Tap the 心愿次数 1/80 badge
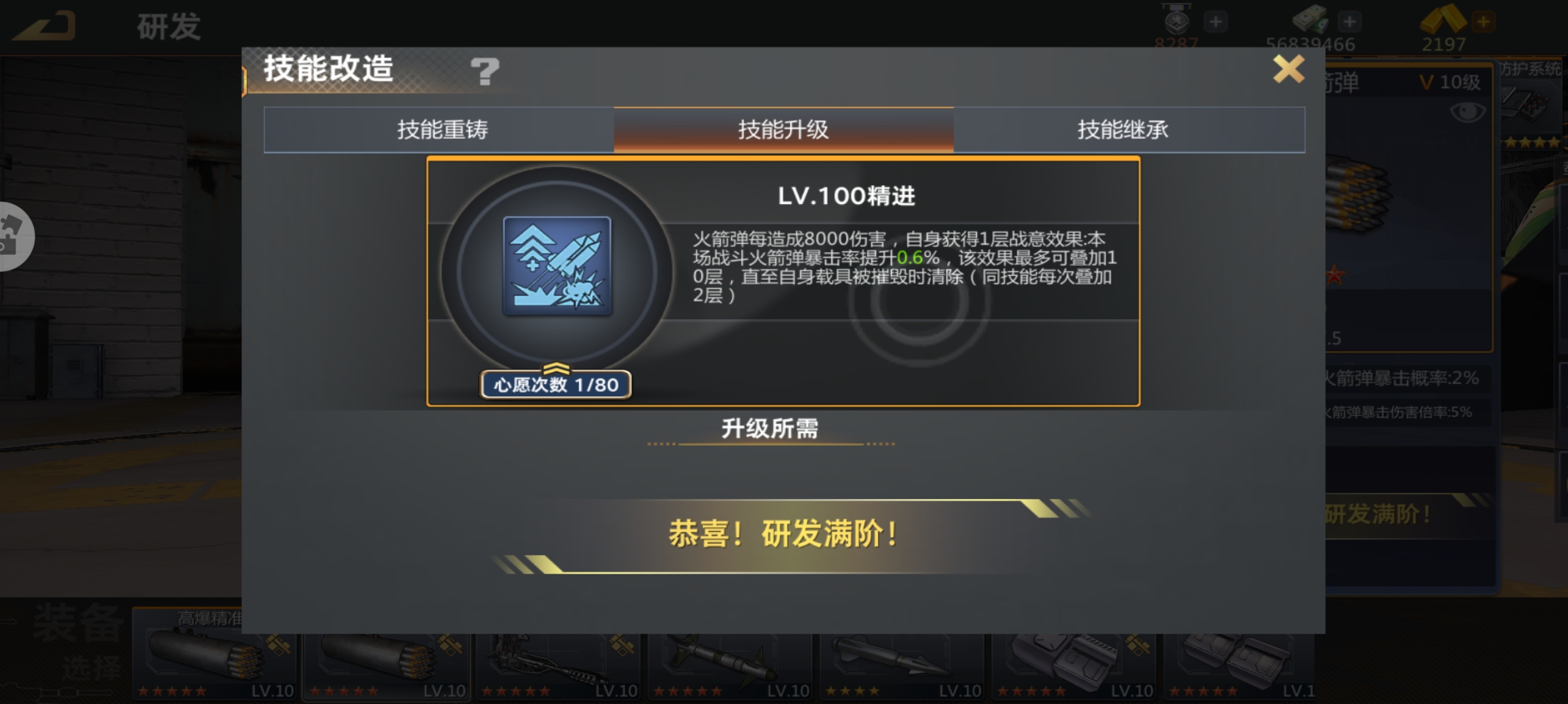 pyautogui.click(x=556, y=384)
